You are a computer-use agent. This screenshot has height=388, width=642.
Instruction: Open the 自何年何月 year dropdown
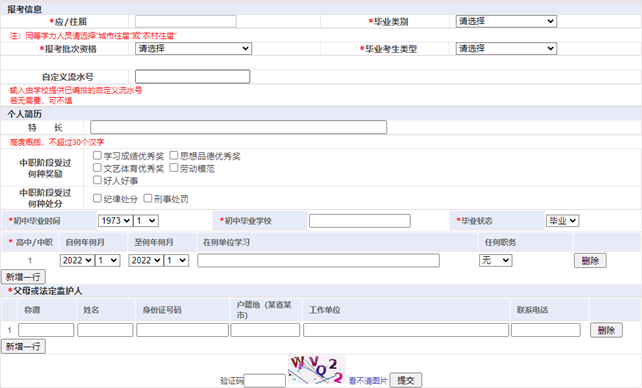point(77,261)
